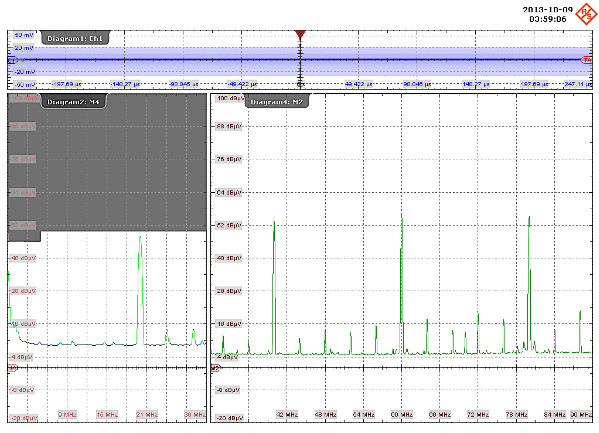This screenshot has height=433, width=599.
Task: Click the M2 math reference level marker
Action: [x=216, y=368]
